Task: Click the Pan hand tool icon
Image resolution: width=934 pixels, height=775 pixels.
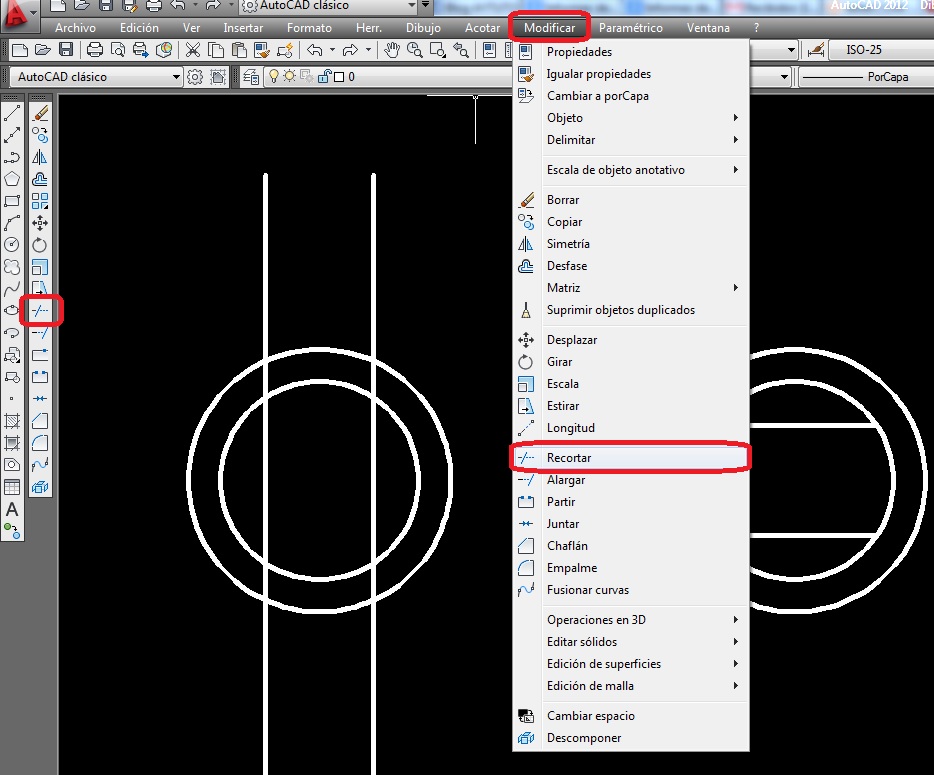Action: tap(393, 48)
